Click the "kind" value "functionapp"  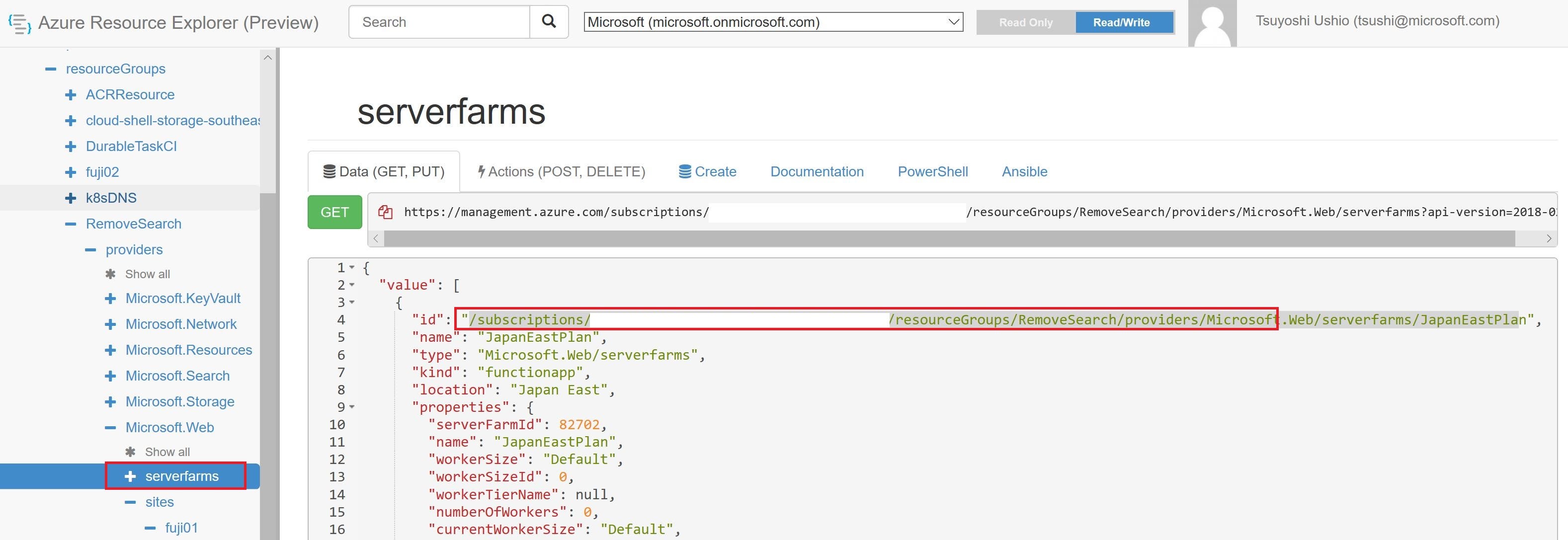coord(530,372)
